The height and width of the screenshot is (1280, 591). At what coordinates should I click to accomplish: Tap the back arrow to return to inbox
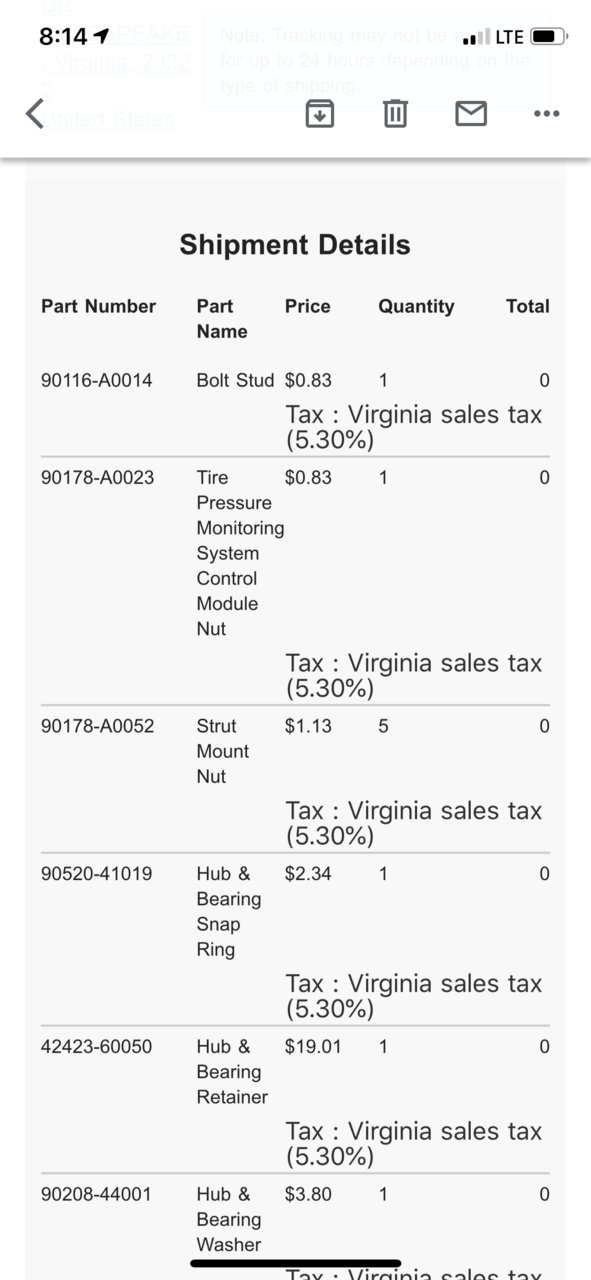tap(35, 113)
